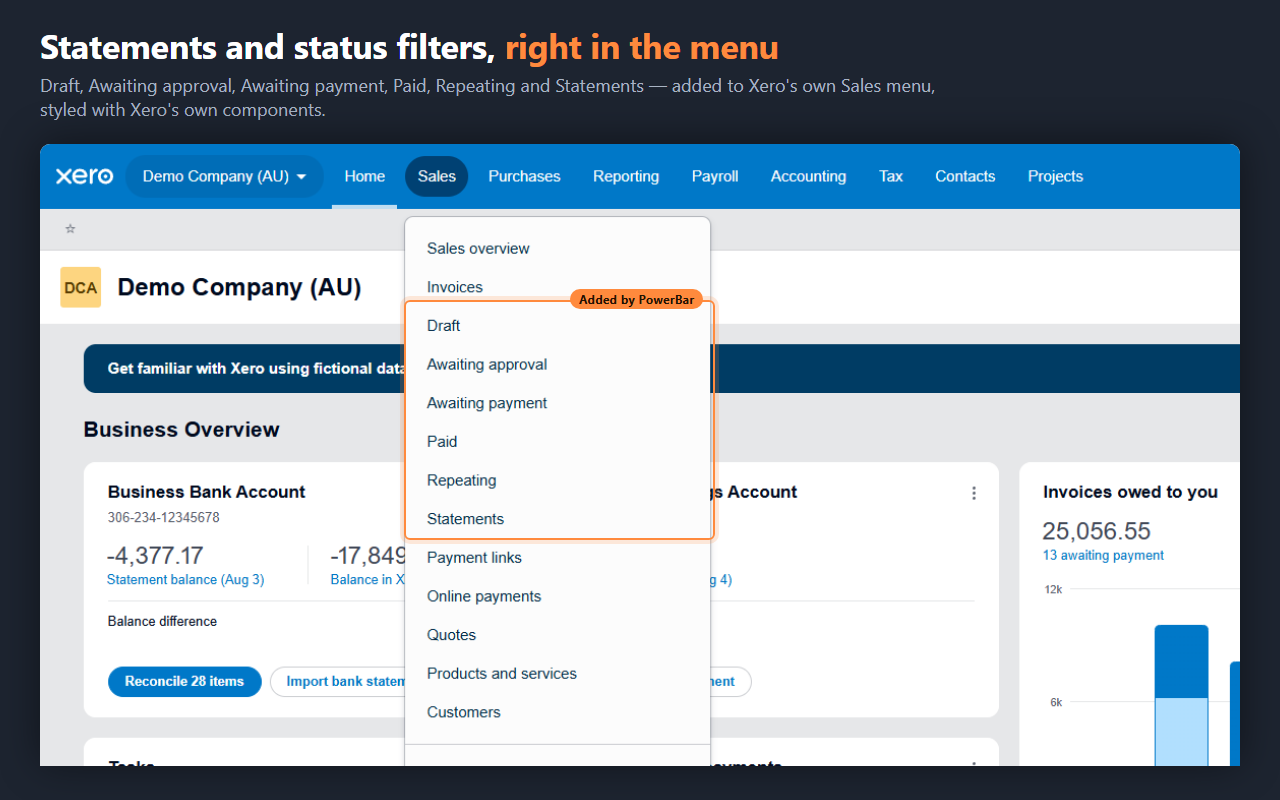
Task: Open the Savings Account card options menu
Action: tap(974, 493)
